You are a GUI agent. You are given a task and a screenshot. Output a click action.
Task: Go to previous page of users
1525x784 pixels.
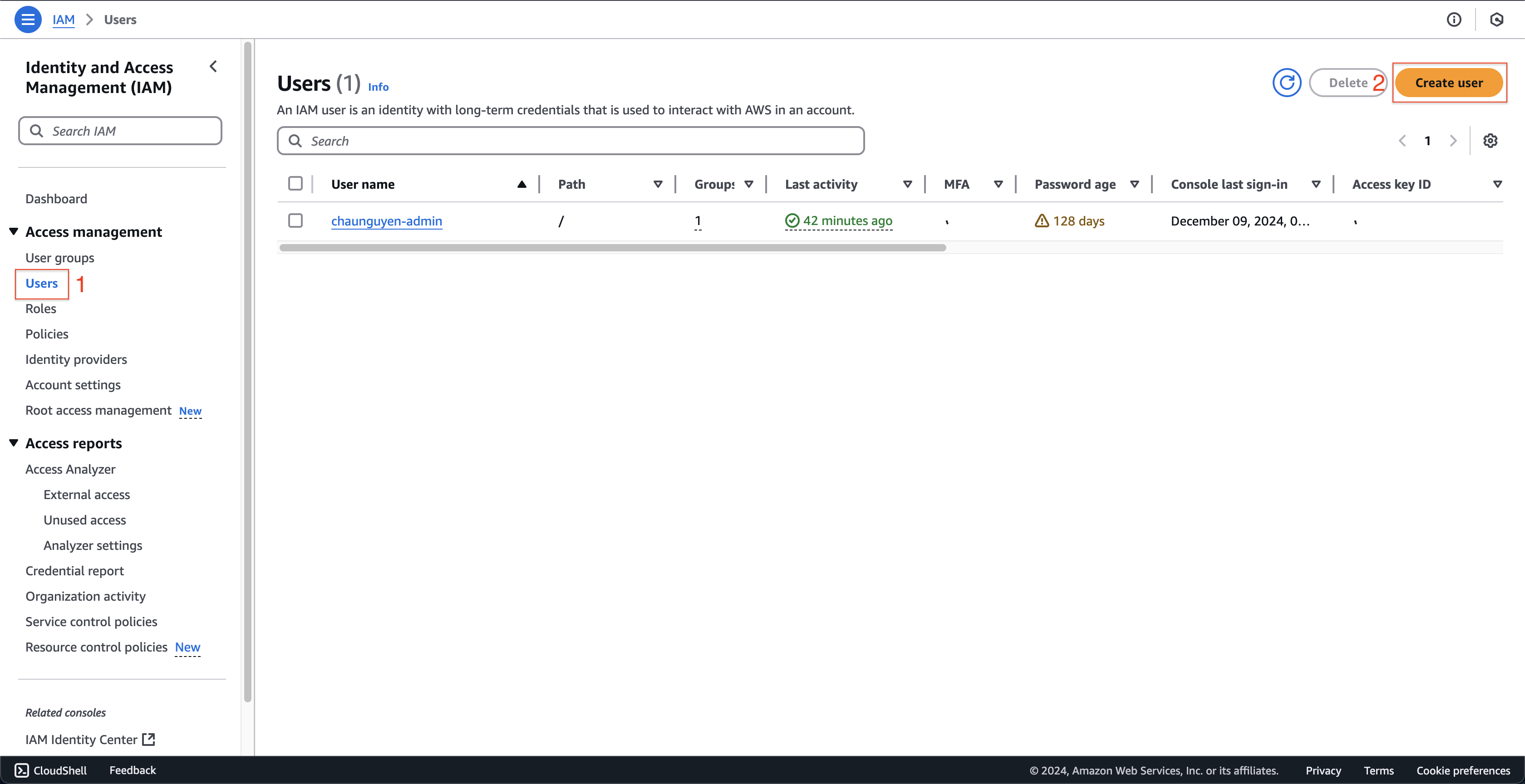pos(1402,141)
